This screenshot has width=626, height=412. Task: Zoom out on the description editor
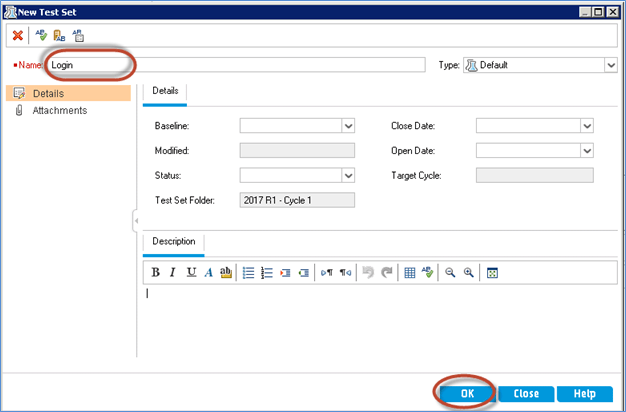(451, 272)
